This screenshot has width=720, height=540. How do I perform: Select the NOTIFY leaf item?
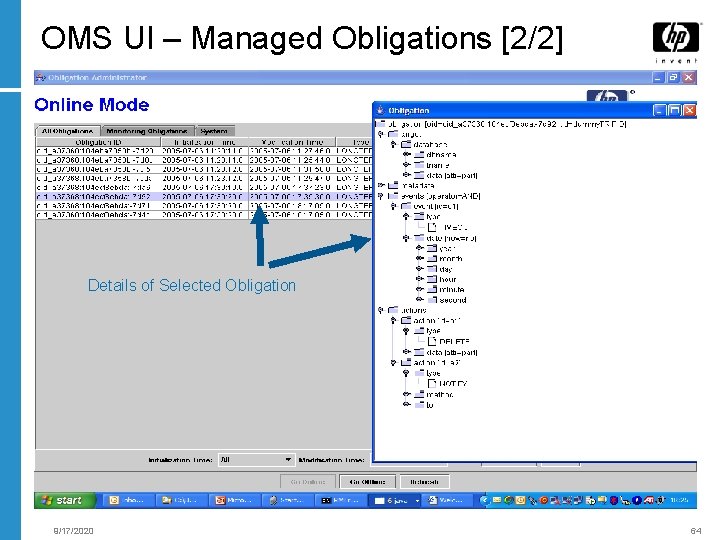tap(453, 383)
